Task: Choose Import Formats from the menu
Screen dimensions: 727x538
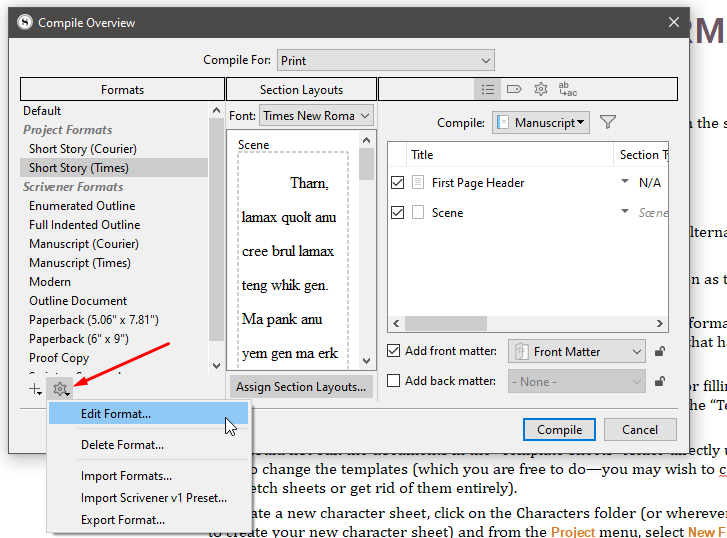Action: tap(148, 476)
